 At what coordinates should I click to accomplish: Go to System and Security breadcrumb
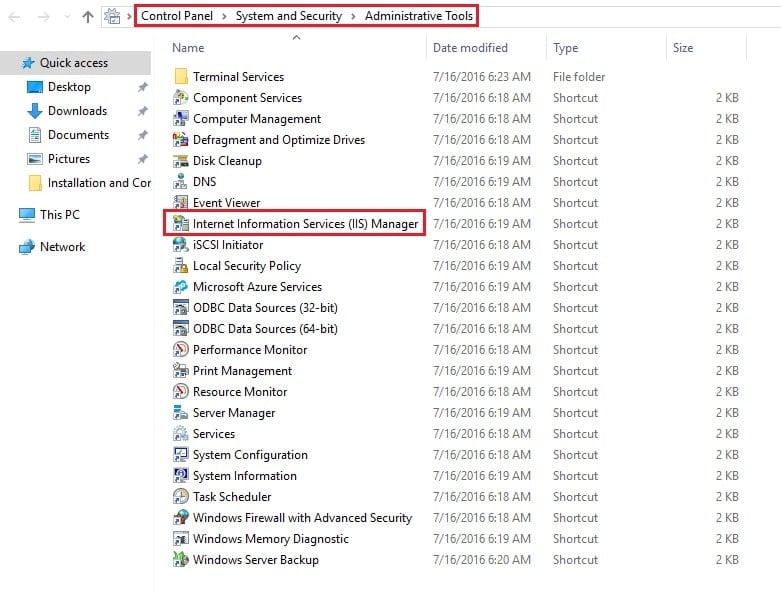tap(289, 16)
